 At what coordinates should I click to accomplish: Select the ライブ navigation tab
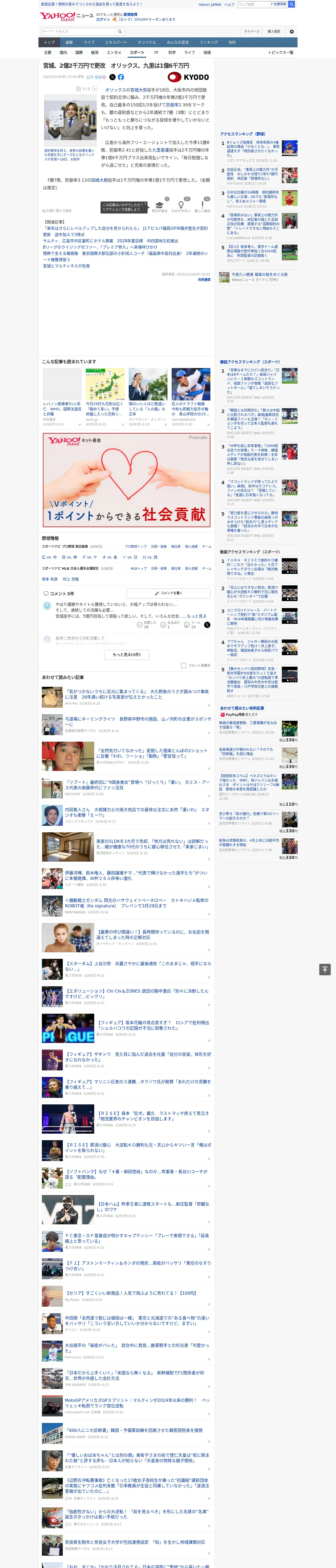click(89, 43)
